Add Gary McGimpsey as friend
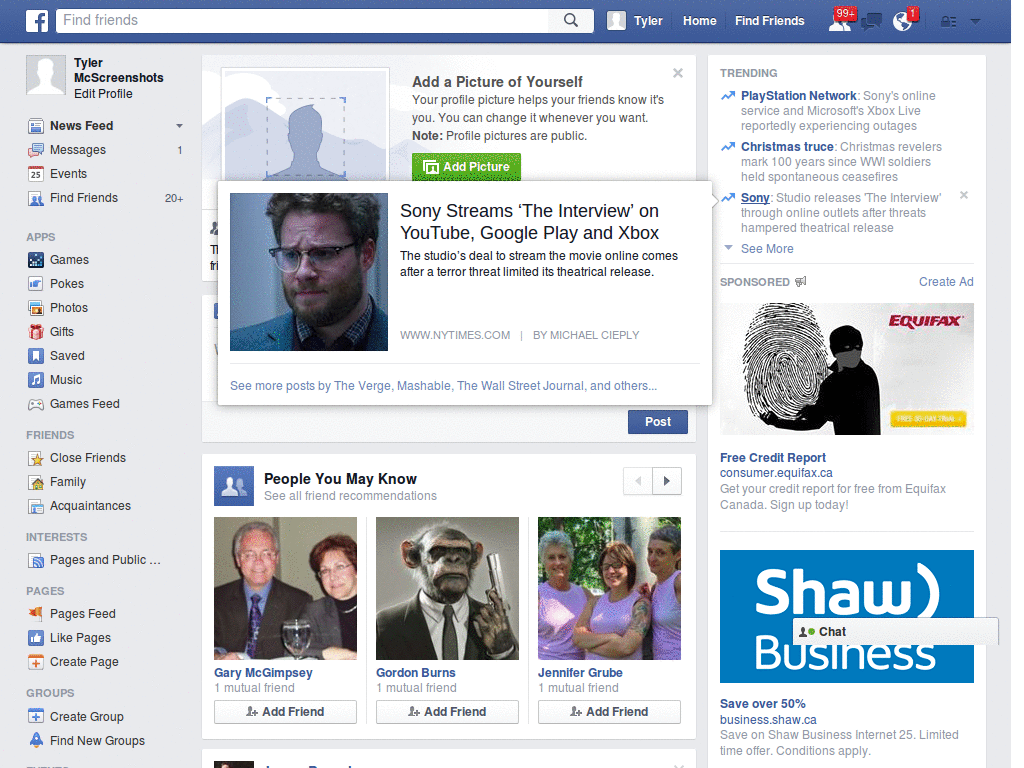The image size is (1024, 768). [285, 712]
